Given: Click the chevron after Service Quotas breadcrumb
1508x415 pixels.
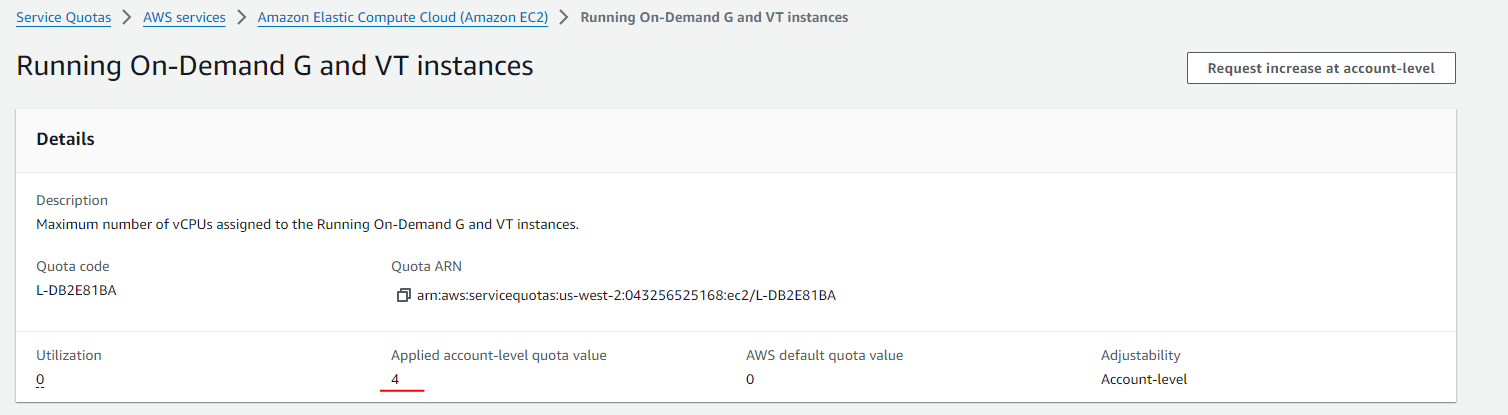Looking at the screenshot, I should click(127, 17).
